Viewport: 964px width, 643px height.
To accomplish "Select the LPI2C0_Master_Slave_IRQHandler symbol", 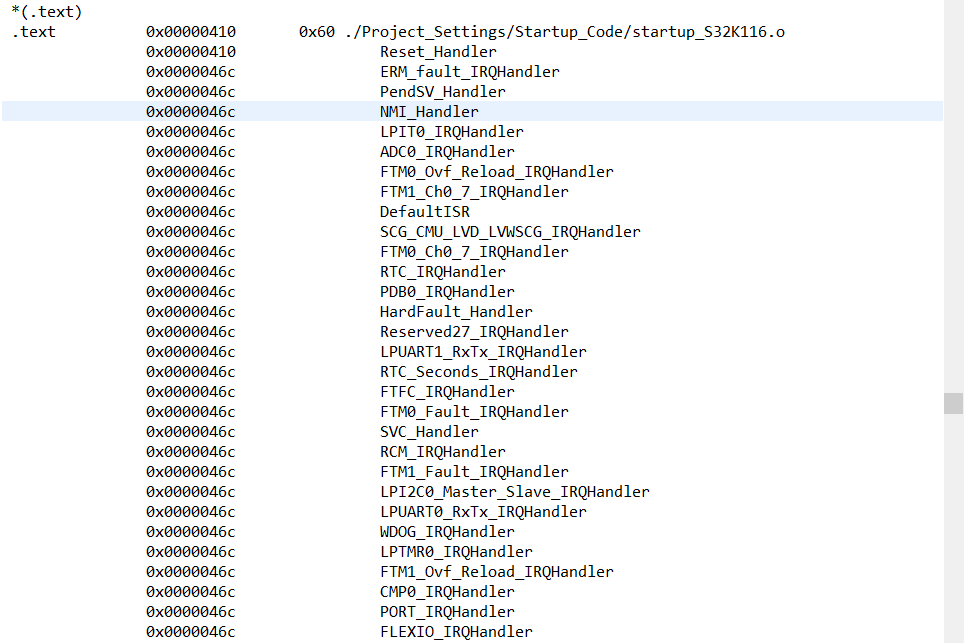I will (515, 492).
